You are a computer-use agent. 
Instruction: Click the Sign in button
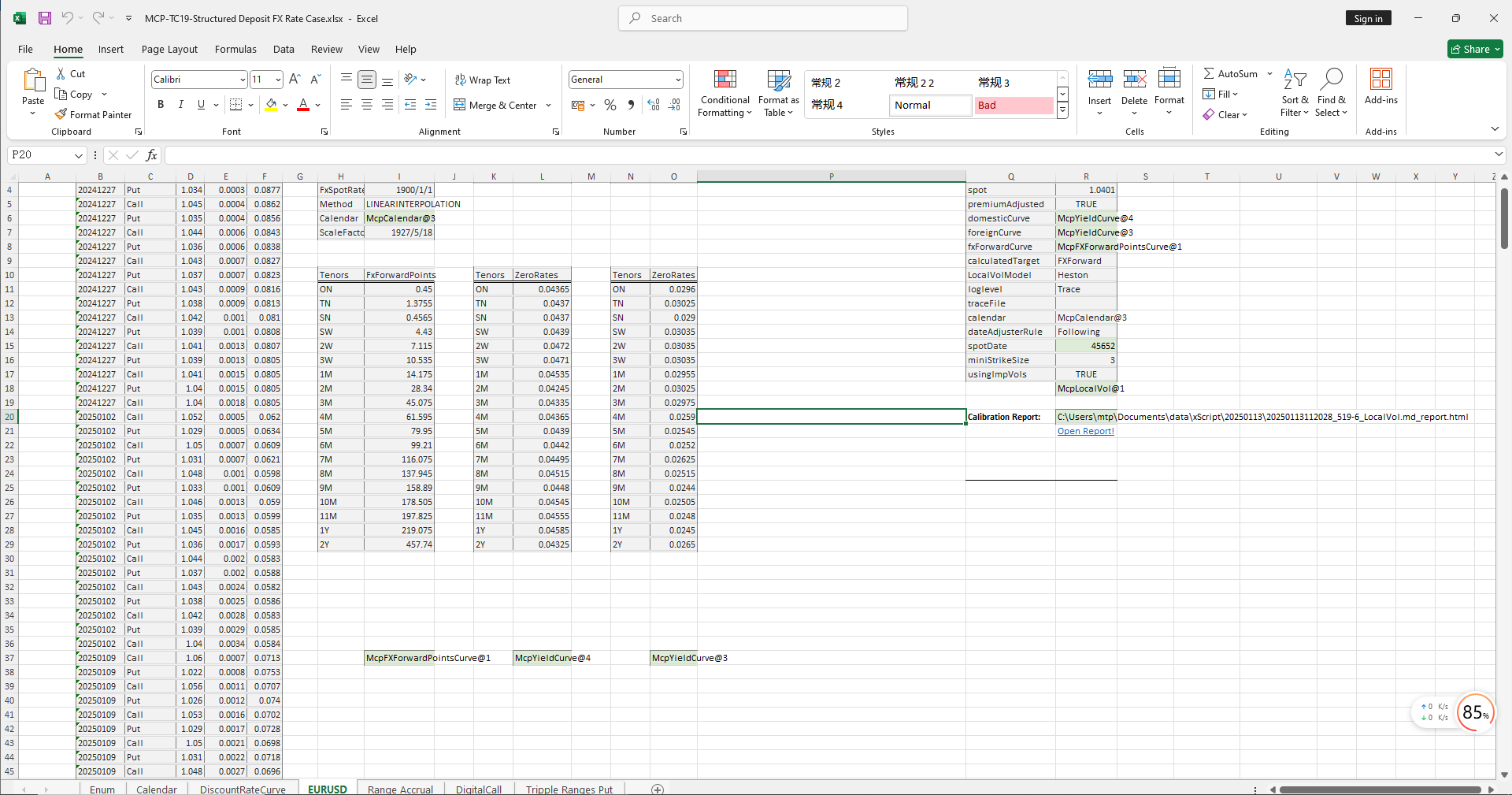pyautogui.click(x=1368, y=18)
